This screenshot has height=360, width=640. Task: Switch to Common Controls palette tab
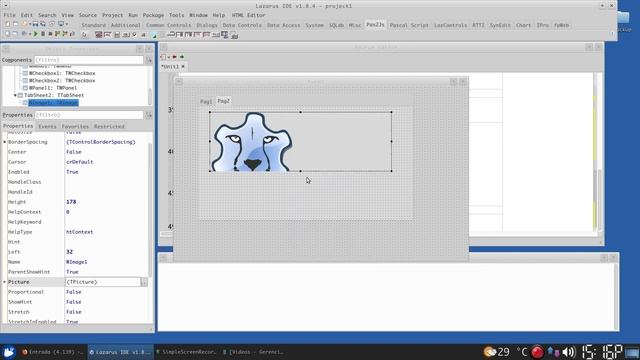point(168,25)
